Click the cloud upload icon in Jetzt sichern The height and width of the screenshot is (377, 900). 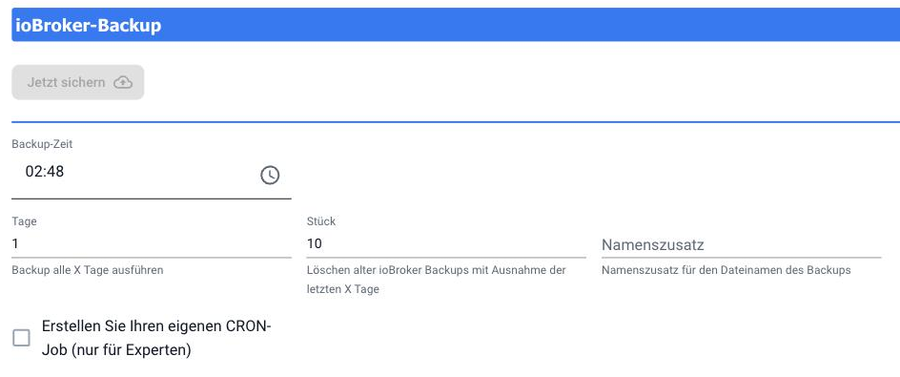(x=123, y=83)
